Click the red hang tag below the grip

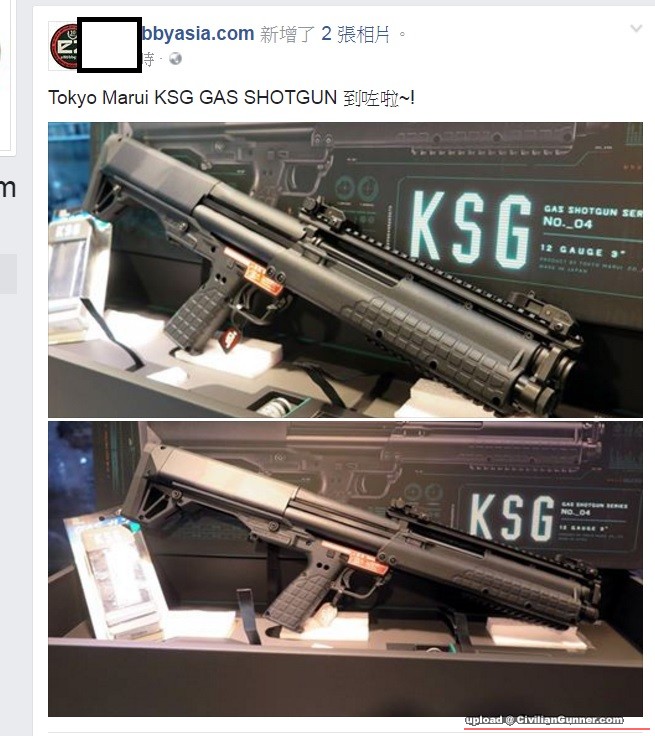click(230, 338)
